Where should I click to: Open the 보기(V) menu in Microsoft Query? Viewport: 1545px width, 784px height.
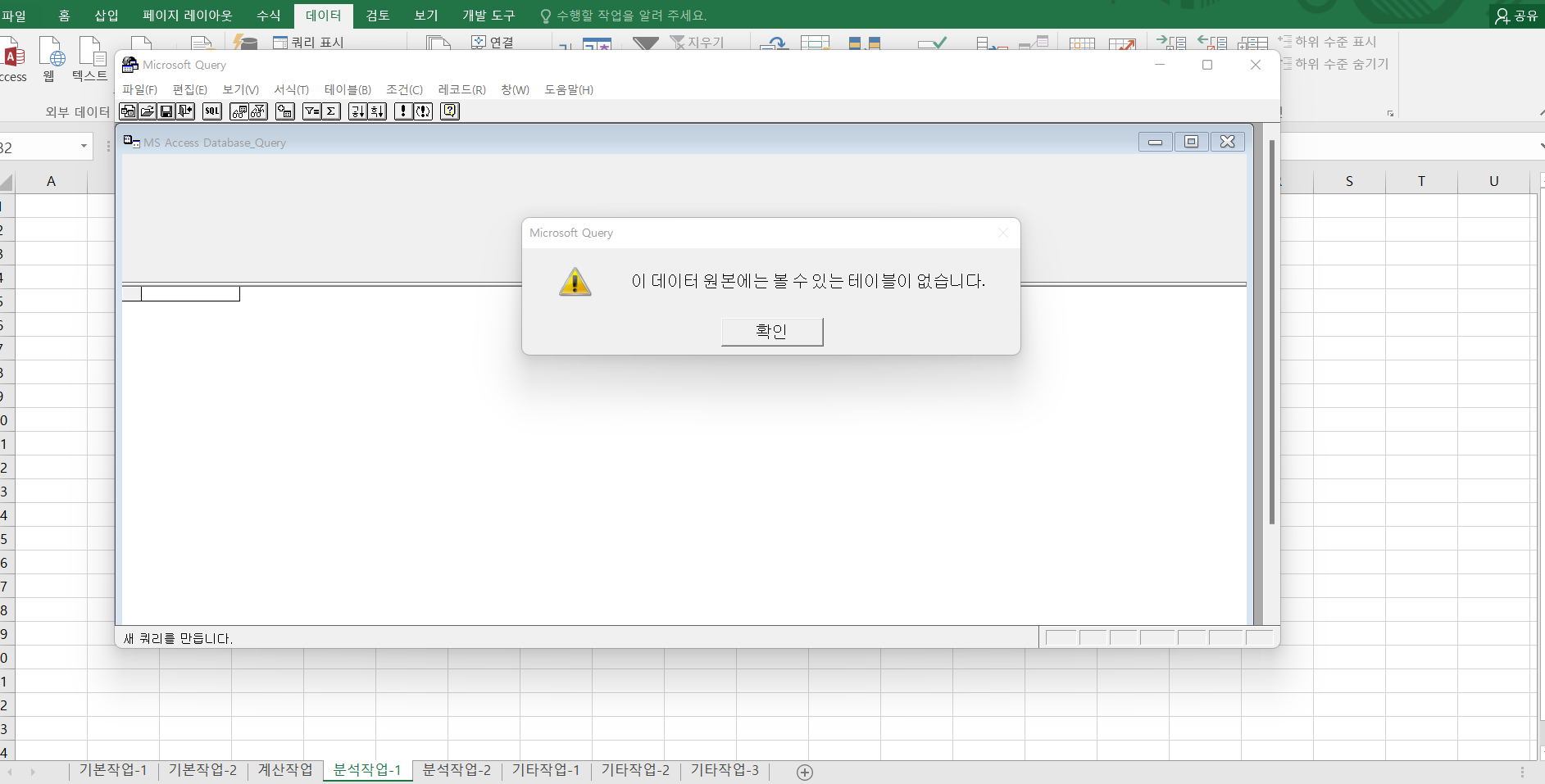click(x=240, y=89)
